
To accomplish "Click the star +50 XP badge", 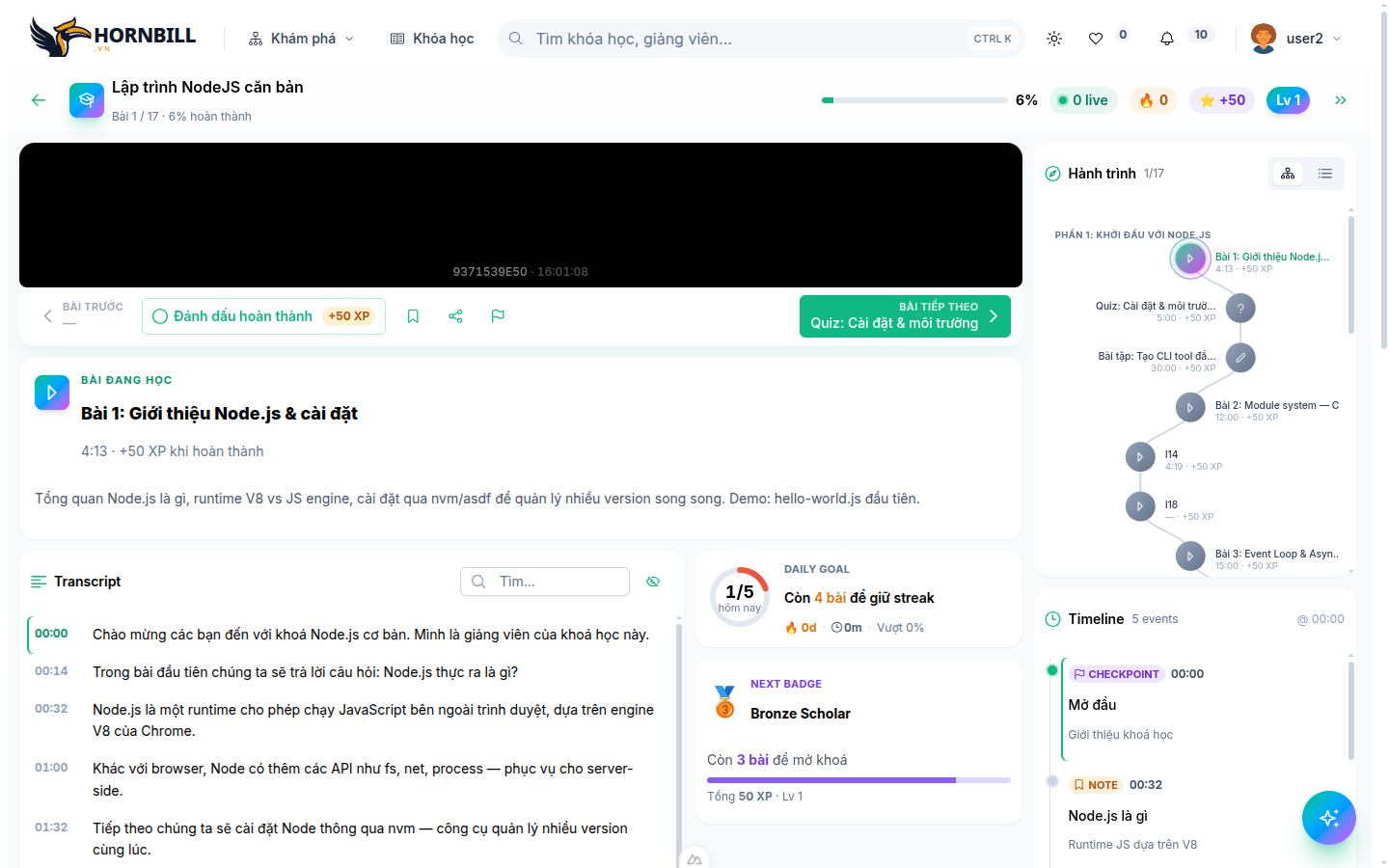I will point(1222,100).
